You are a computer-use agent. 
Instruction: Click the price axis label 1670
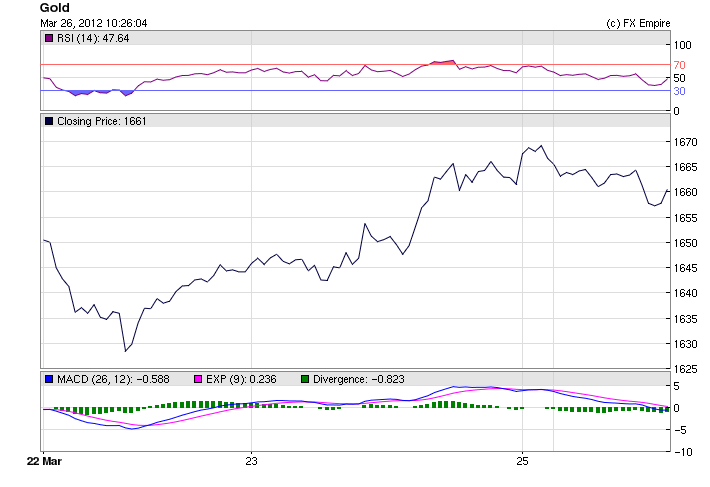pos(686,142)
